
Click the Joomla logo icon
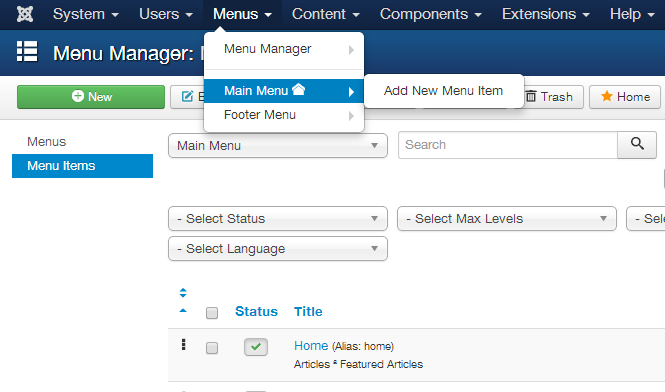[x=25, y=14]
